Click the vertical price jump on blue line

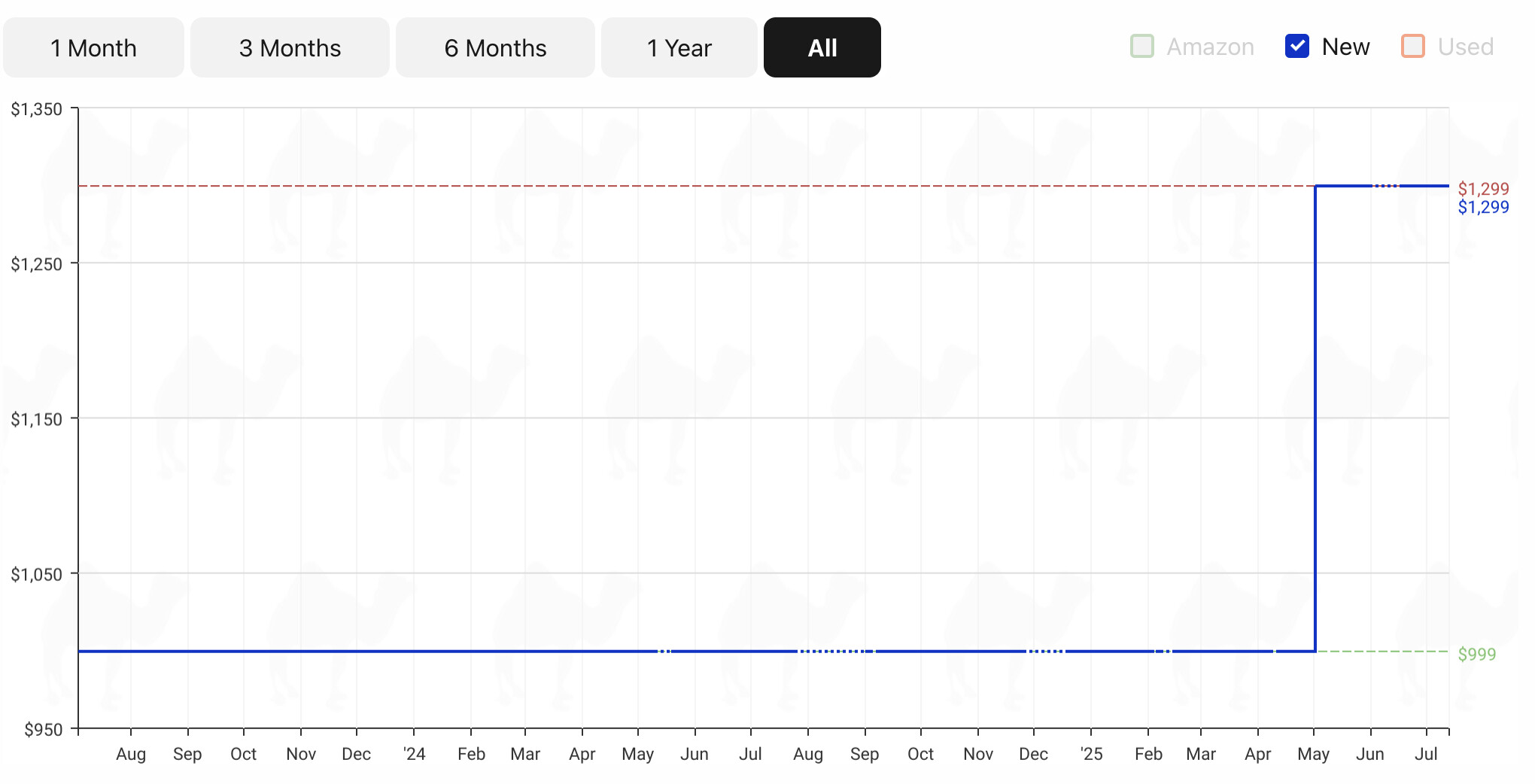[1315, 418]
